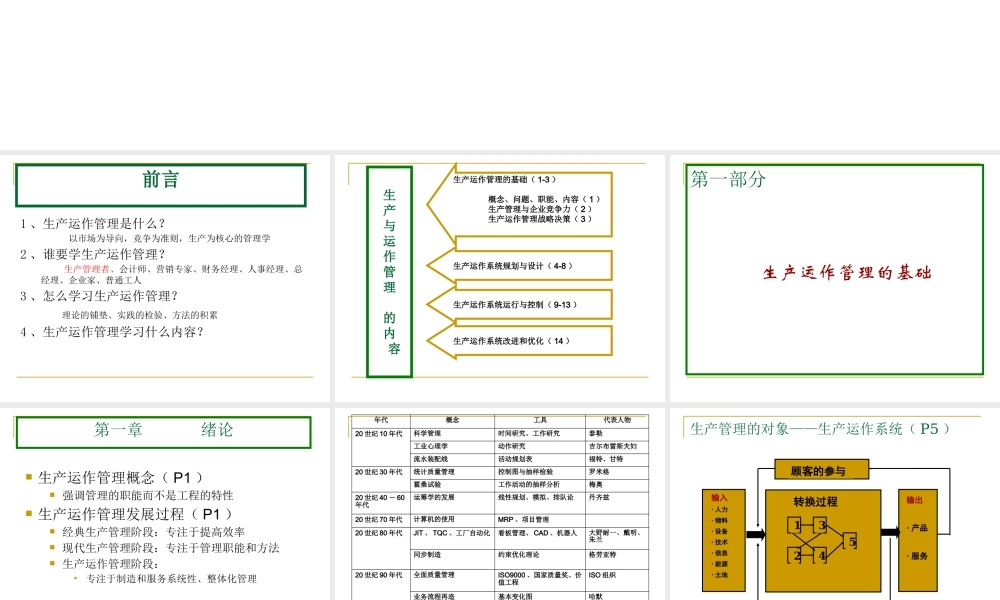The width and height of the screenshot is (1000, 600).
Task: Click the red 生产管理者 text
Action: click(x=87, y=269)
